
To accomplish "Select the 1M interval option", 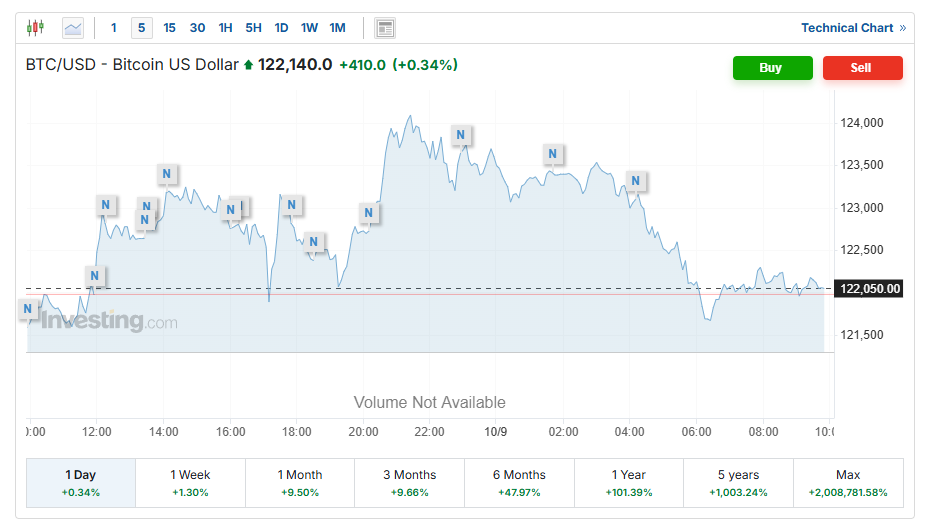I will [x=337, y=28].
